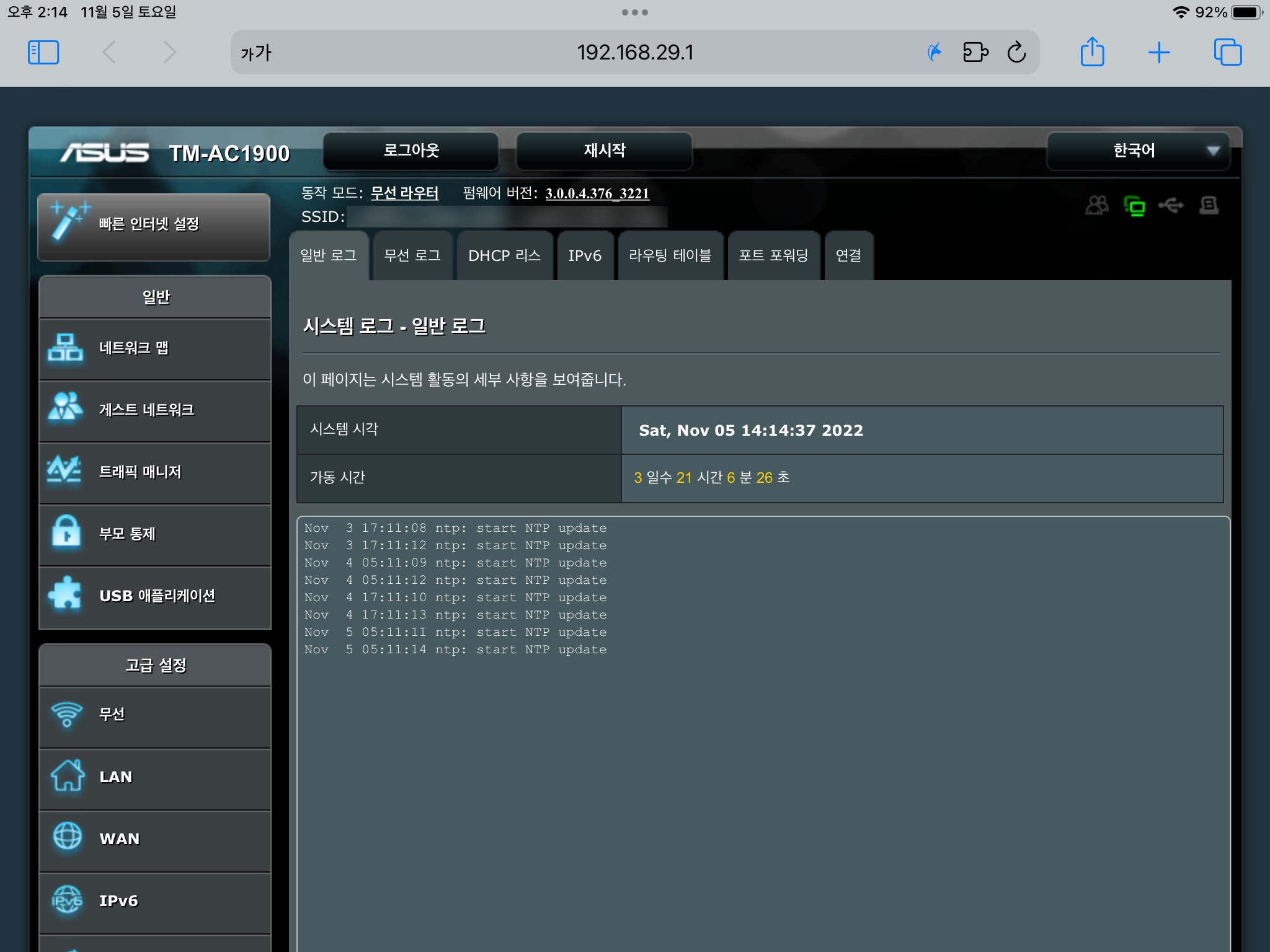Tap 가가 reader view options menu

(256, 53)
